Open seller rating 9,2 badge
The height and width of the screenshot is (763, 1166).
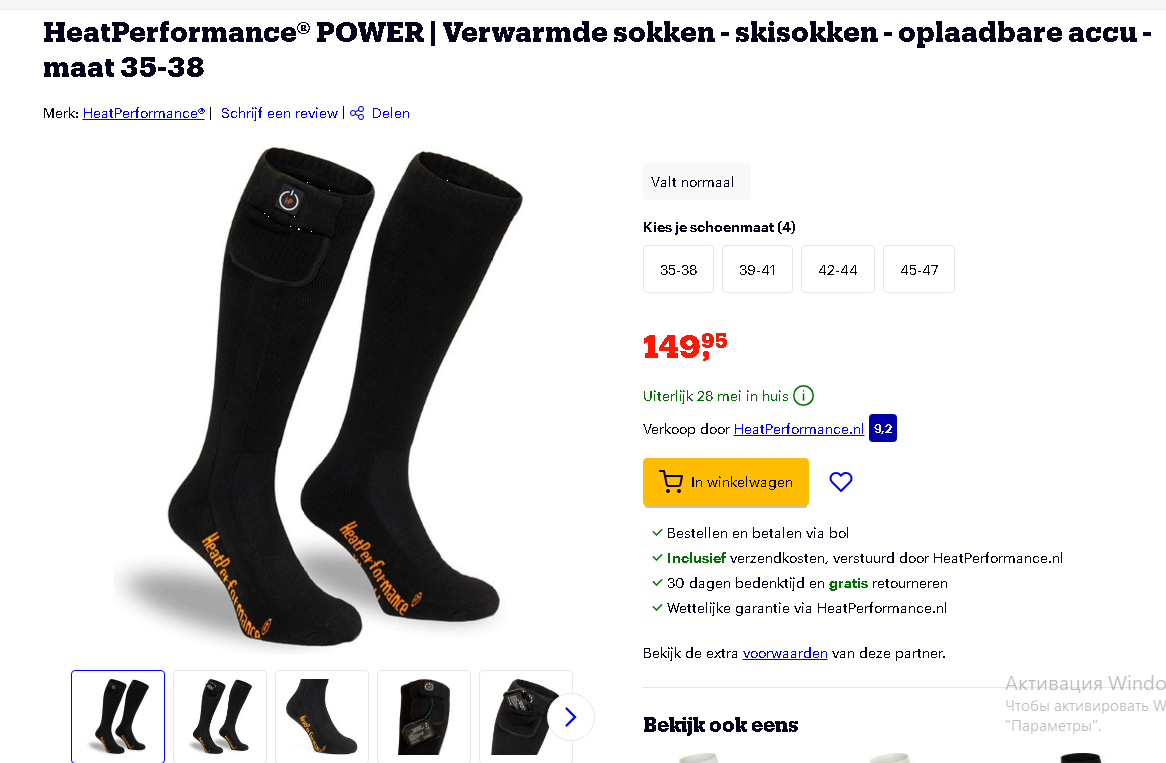[x=883, y=428]
